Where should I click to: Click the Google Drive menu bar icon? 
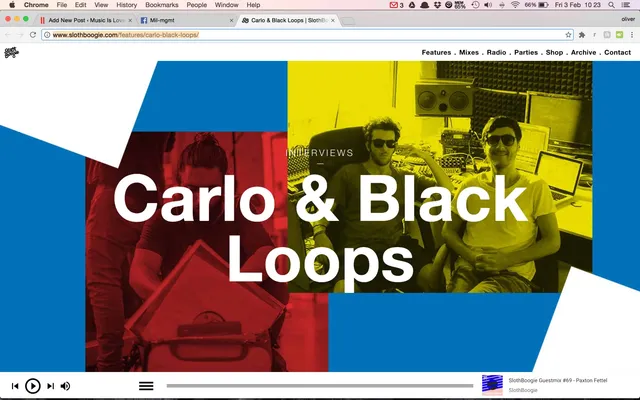tap(412, 5)
